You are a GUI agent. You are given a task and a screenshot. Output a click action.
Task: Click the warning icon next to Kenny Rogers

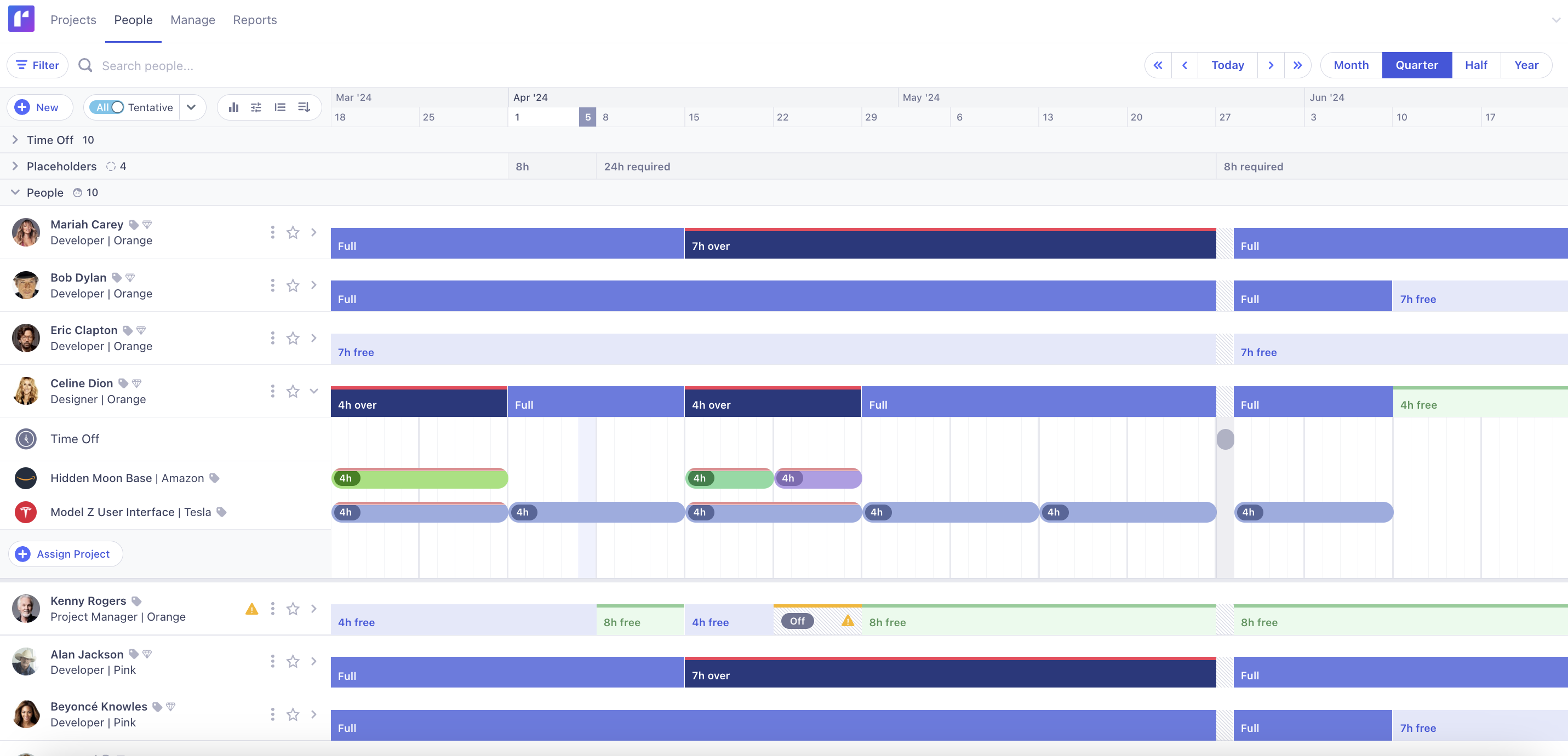[x=251, y=608]
